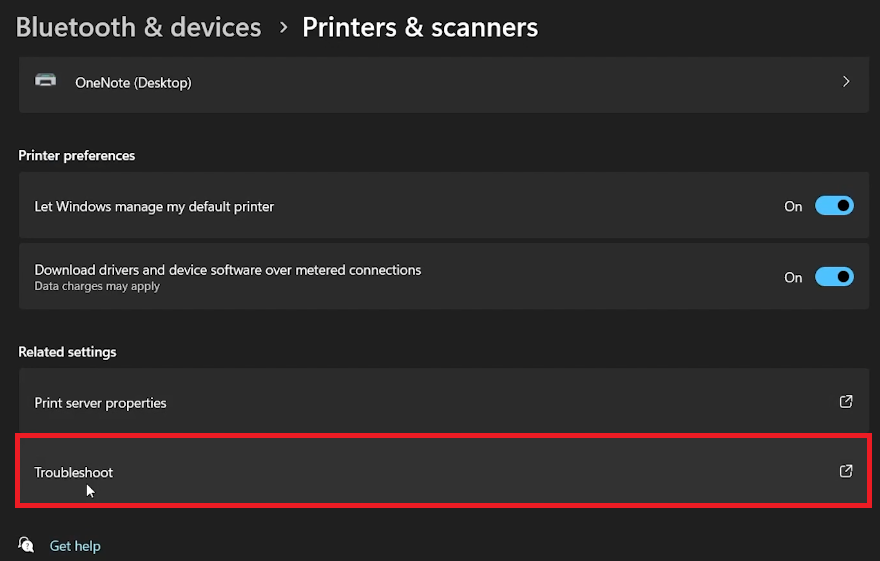Disable Let Windows manage my default printer
The height and width of the screenshot is (561, 880).
coord(834,206)
